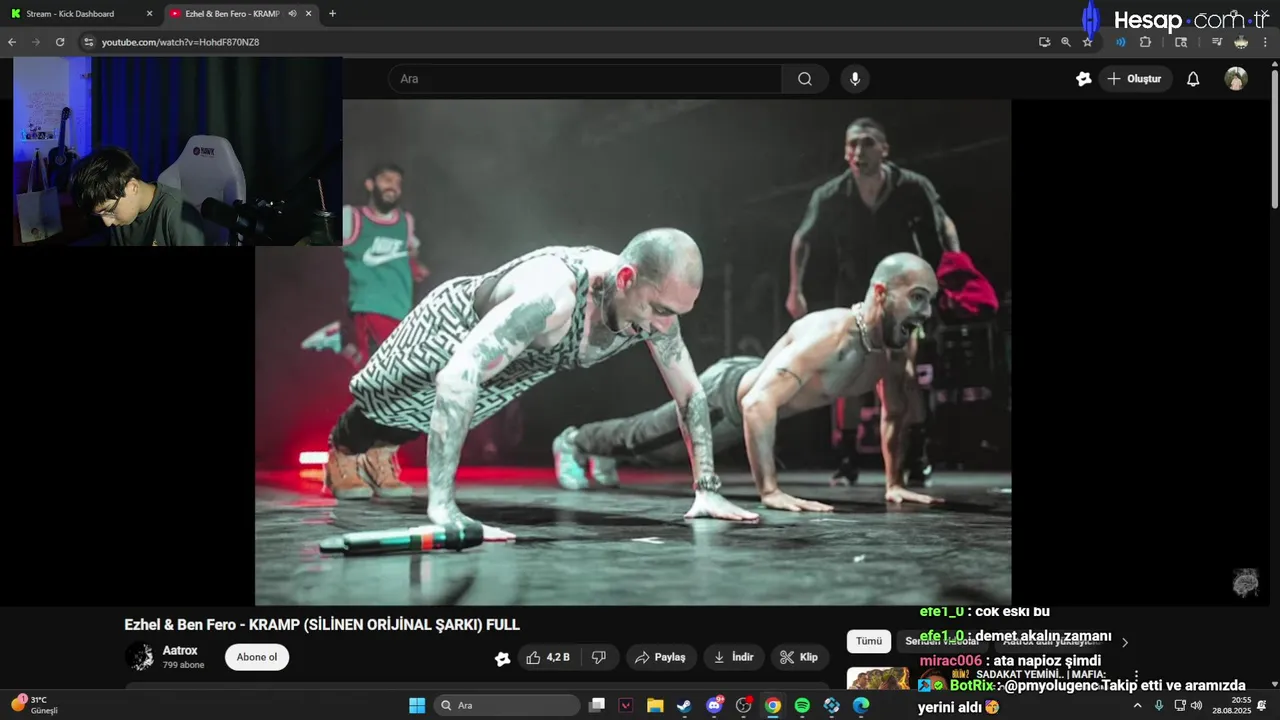Install app icon in the address bar
1280x720 pixels.
1044,42
